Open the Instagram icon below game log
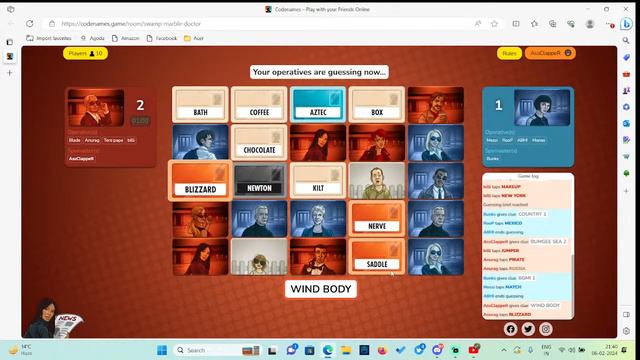Viewport: 640px width, 360px height. pyautogui.click(x=546, y=329)
